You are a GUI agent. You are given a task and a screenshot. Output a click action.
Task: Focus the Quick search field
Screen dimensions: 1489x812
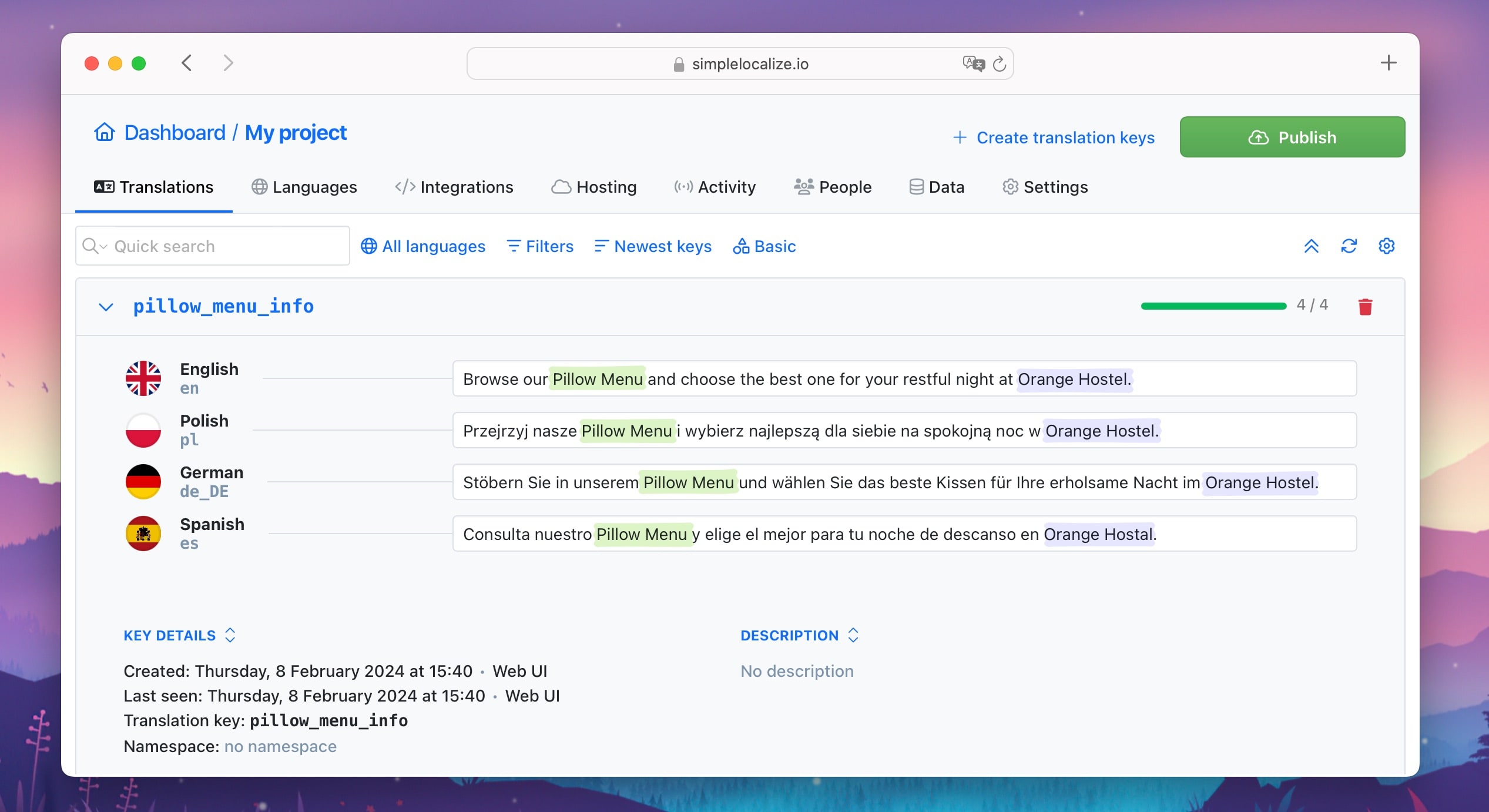point(213,246)
